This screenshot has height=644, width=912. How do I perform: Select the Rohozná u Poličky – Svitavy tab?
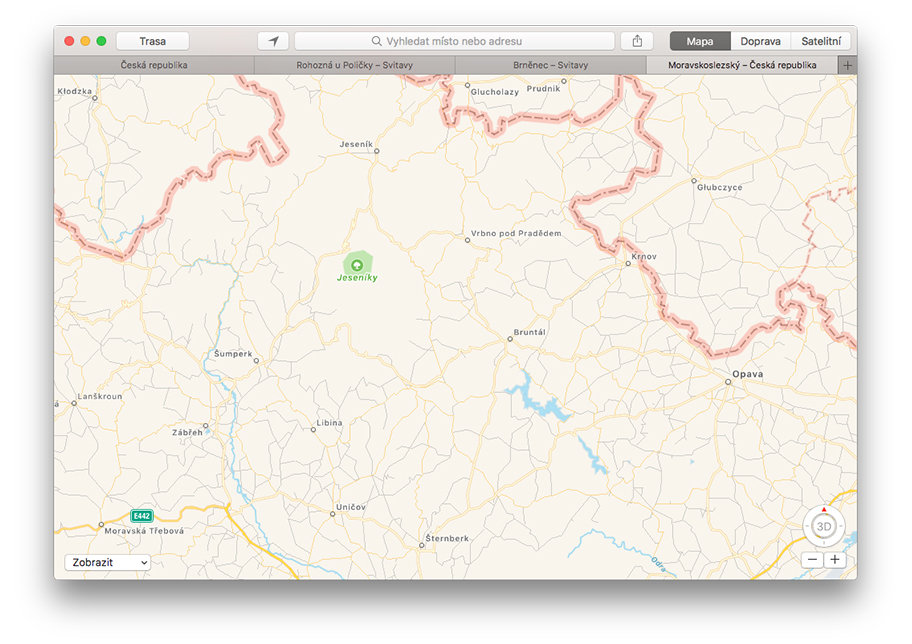click(x=355, y=65)
